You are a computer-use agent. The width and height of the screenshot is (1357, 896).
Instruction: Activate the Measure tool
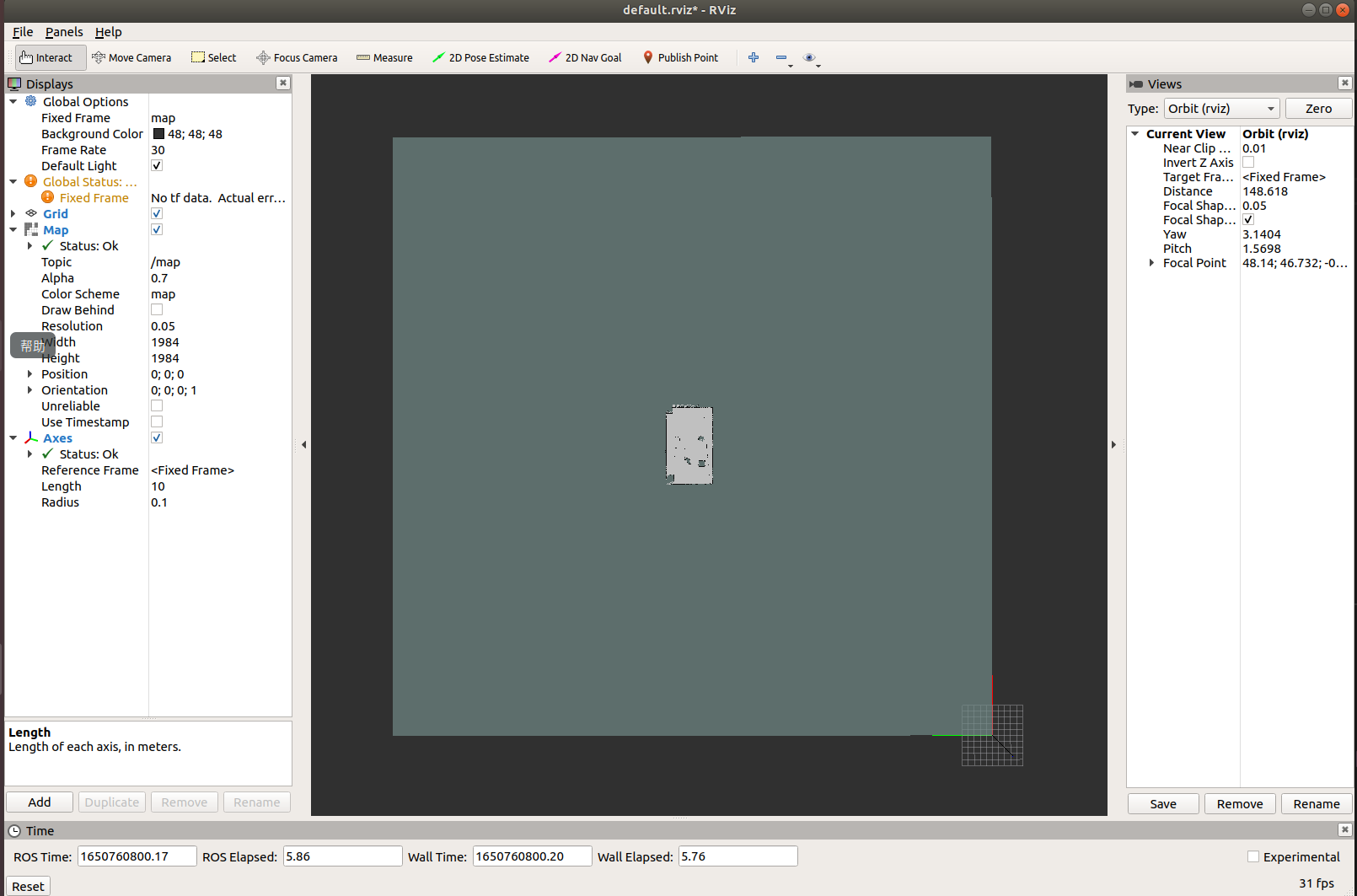pos(384,57)
